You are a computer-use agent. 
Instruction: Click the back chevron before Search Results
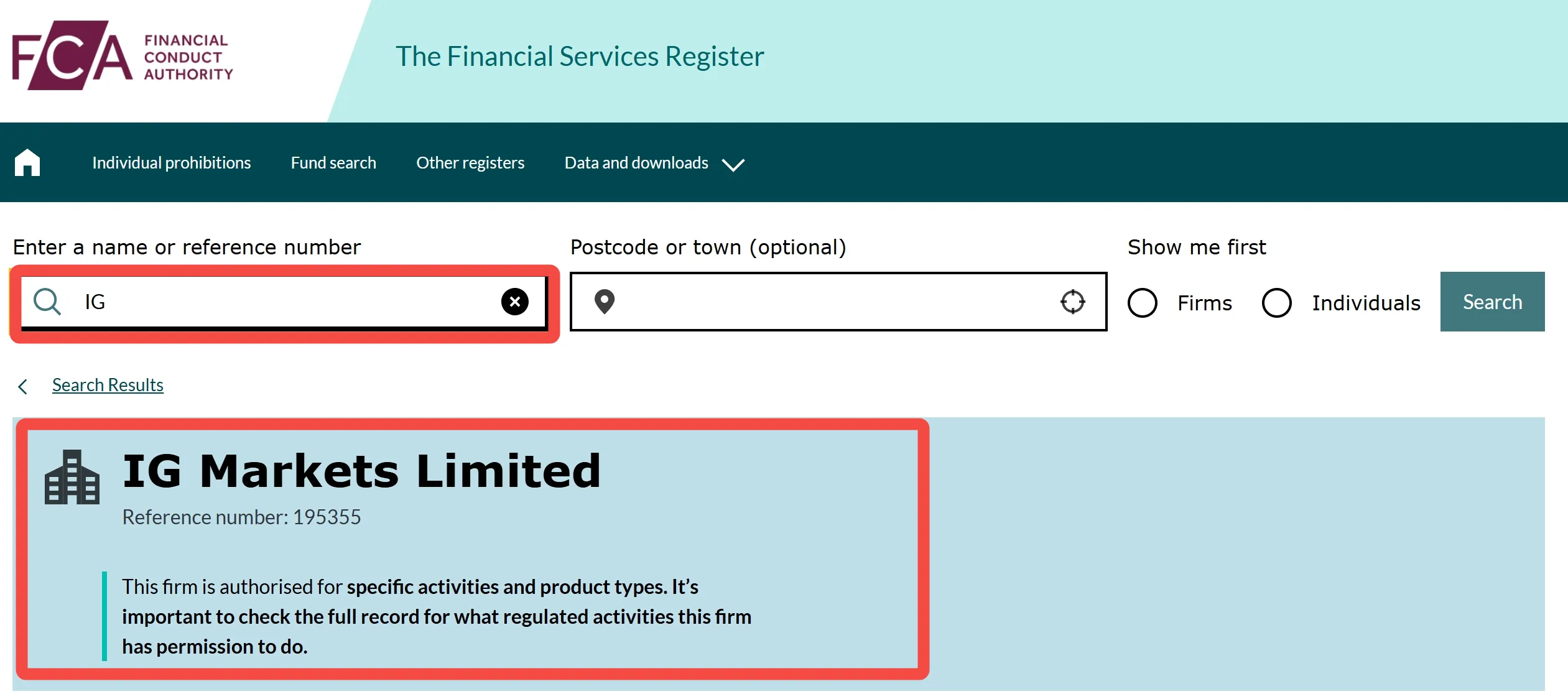coord(23,387)
